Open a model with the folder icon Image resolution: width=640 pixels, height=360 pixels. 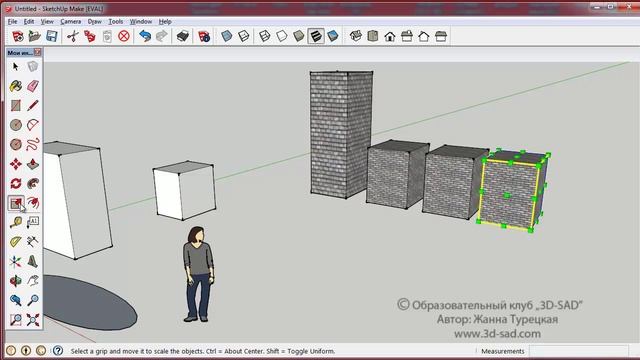coord(35,36)
